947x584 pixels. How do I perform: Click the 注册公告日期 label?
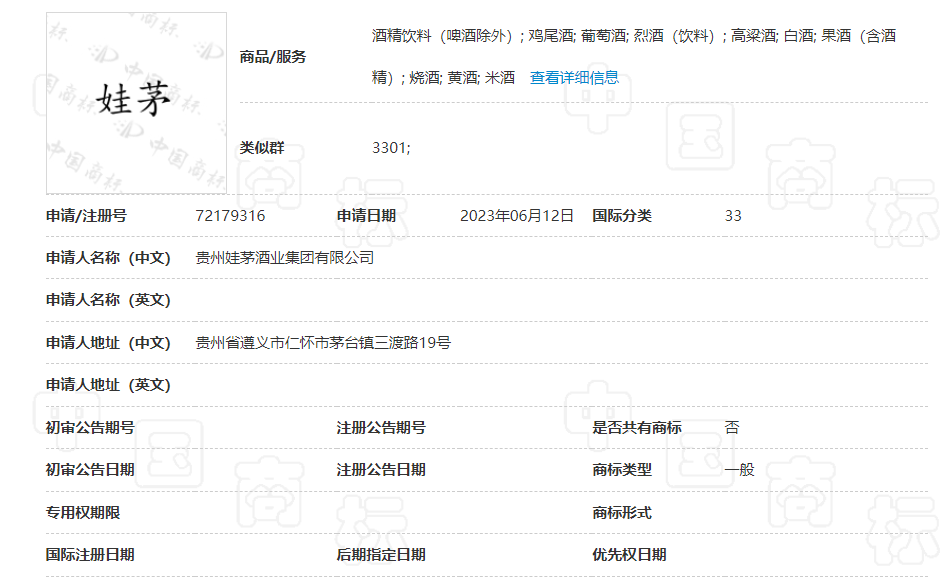click(x=381, y=470)
